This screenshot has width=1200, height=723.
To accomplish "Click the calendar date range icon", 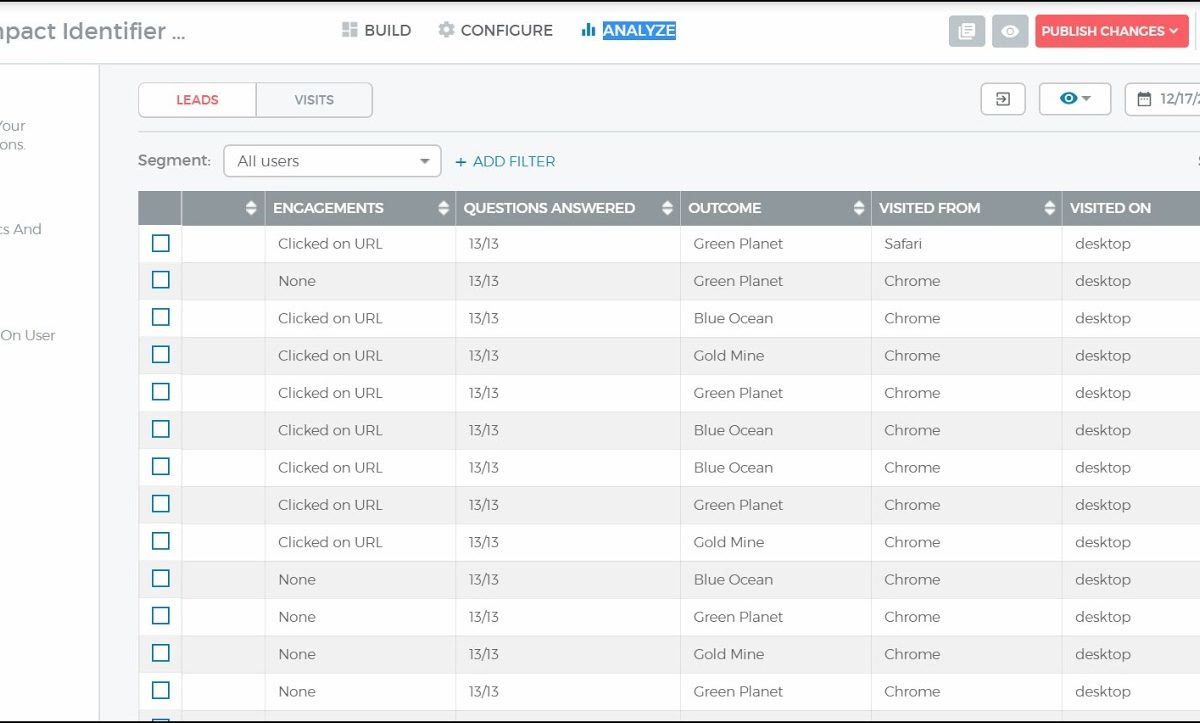I will point(1144,99).
